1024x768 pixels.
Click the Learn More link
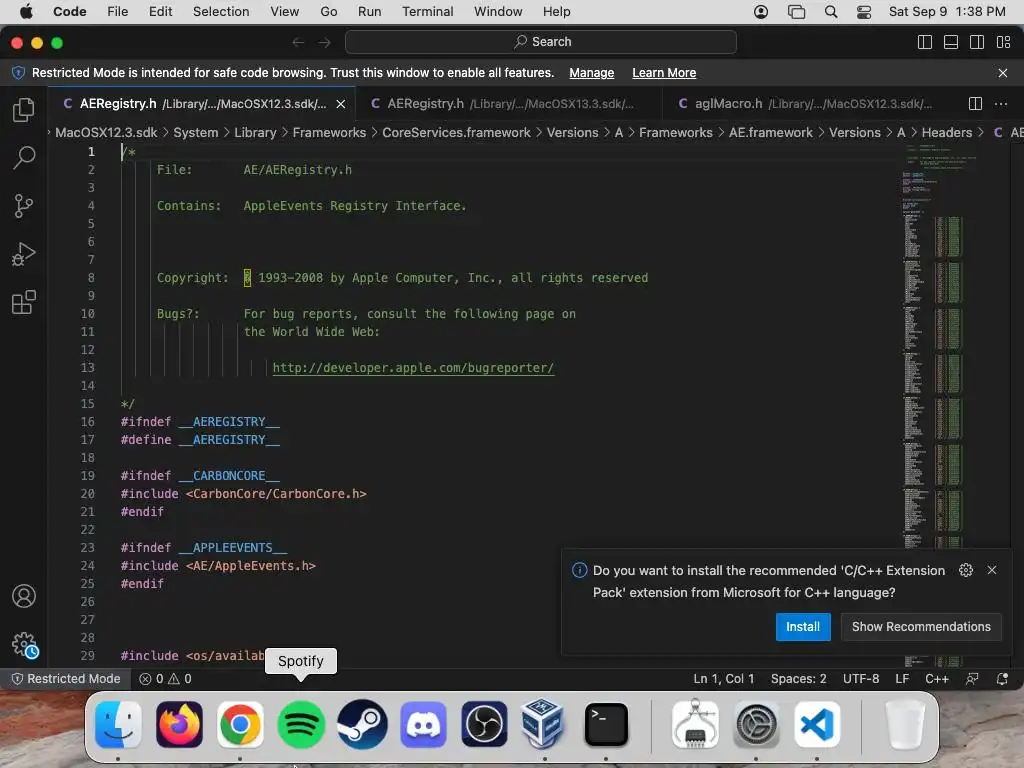click(664, 73)
